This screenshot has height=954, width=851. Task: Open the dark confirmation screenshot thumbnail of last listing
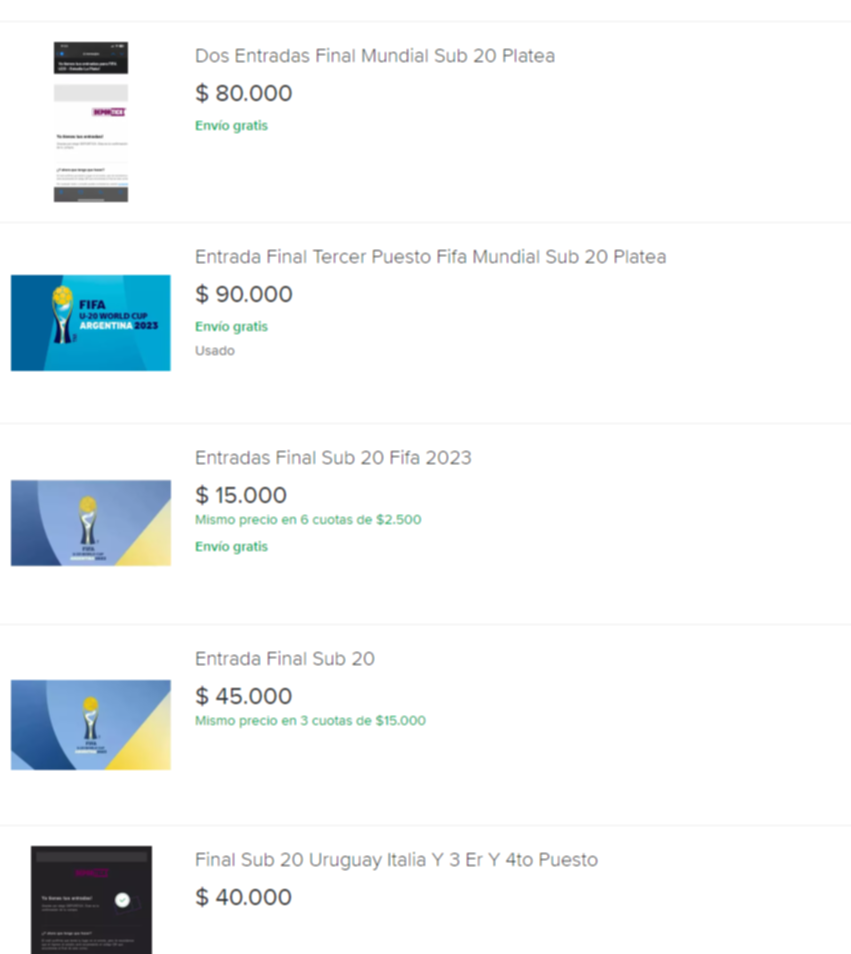pyautogui.click(x=91, y=899)
